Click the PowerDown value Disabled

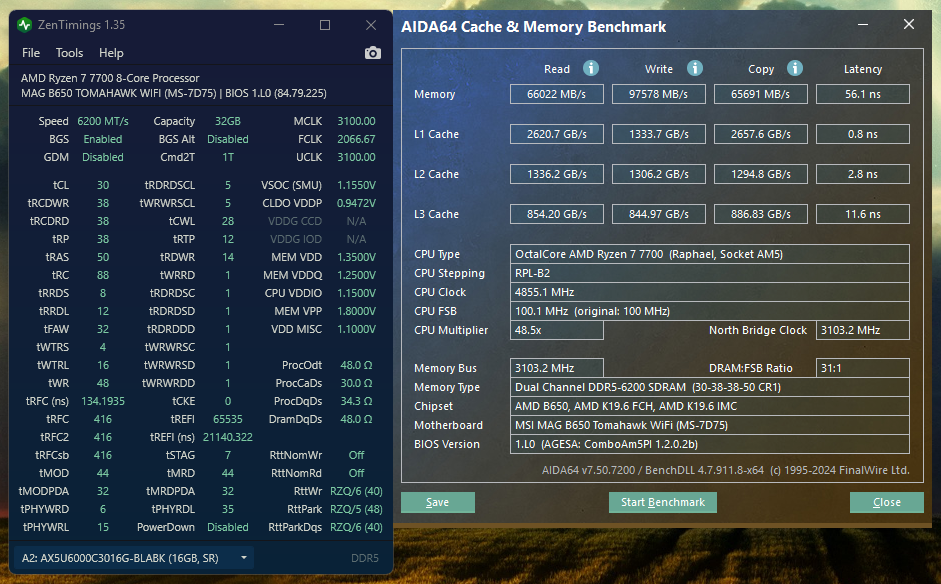tap(227, 527)
